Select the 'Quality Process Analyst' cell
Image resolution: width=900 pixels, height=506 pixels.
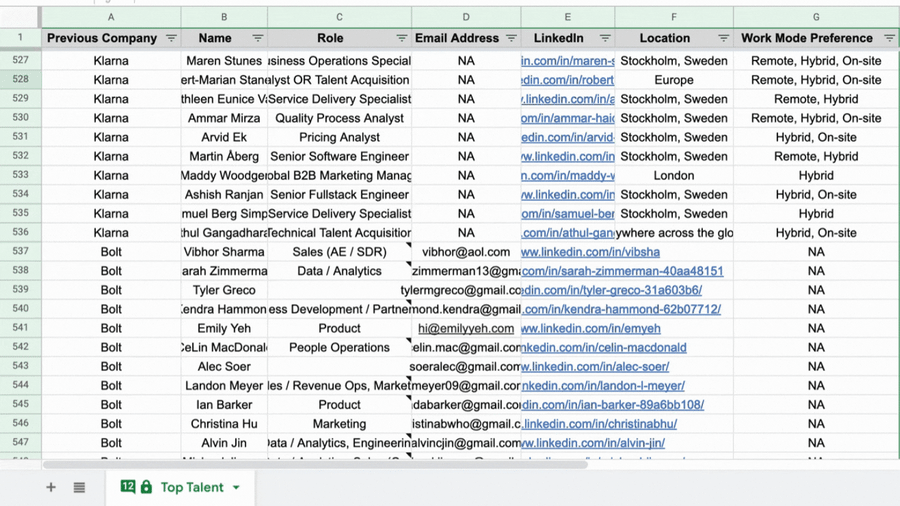tap(340, 118)
